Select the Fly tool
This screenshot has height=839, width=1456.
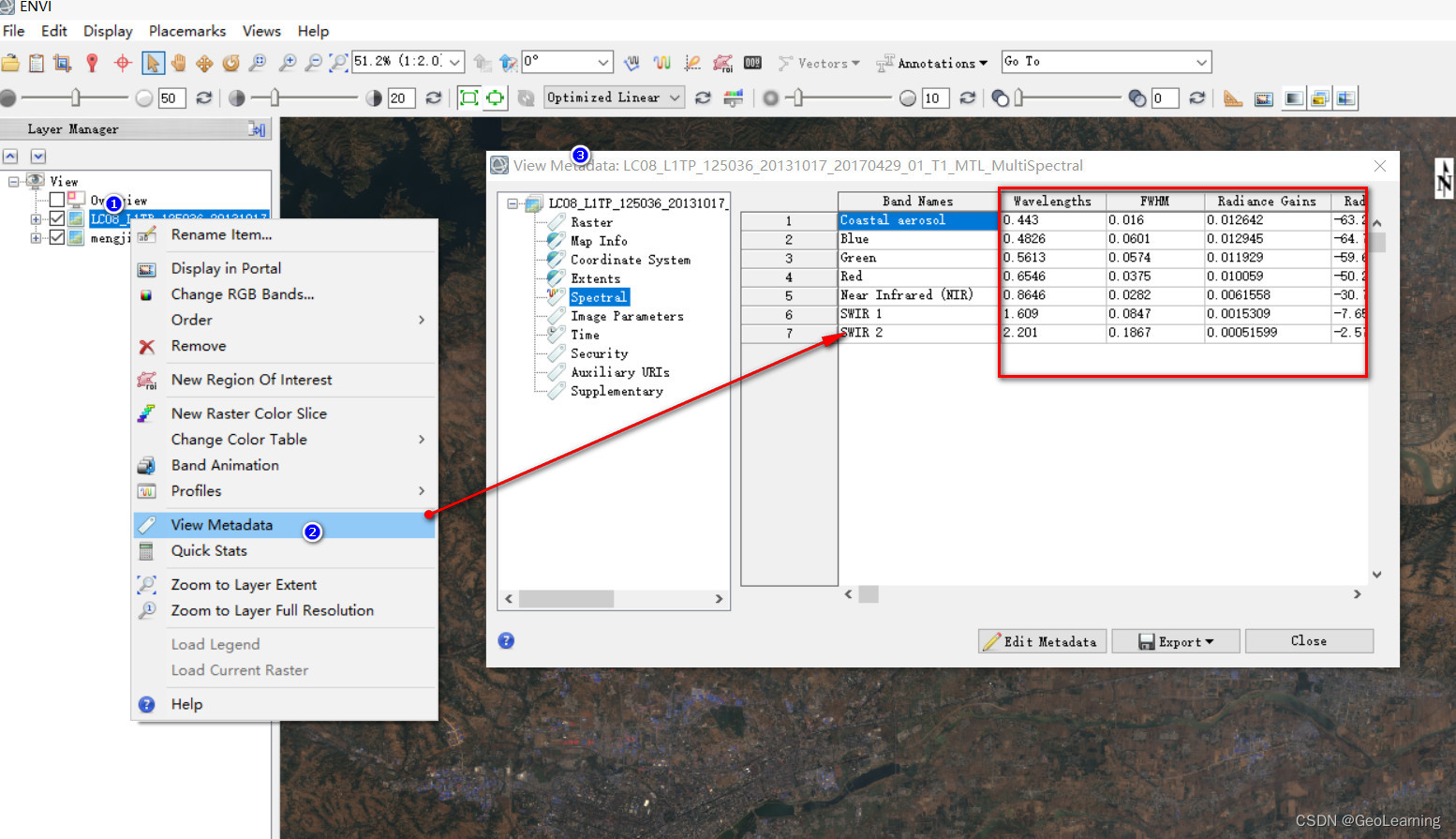pyautogui.click(x=204, y=63)
